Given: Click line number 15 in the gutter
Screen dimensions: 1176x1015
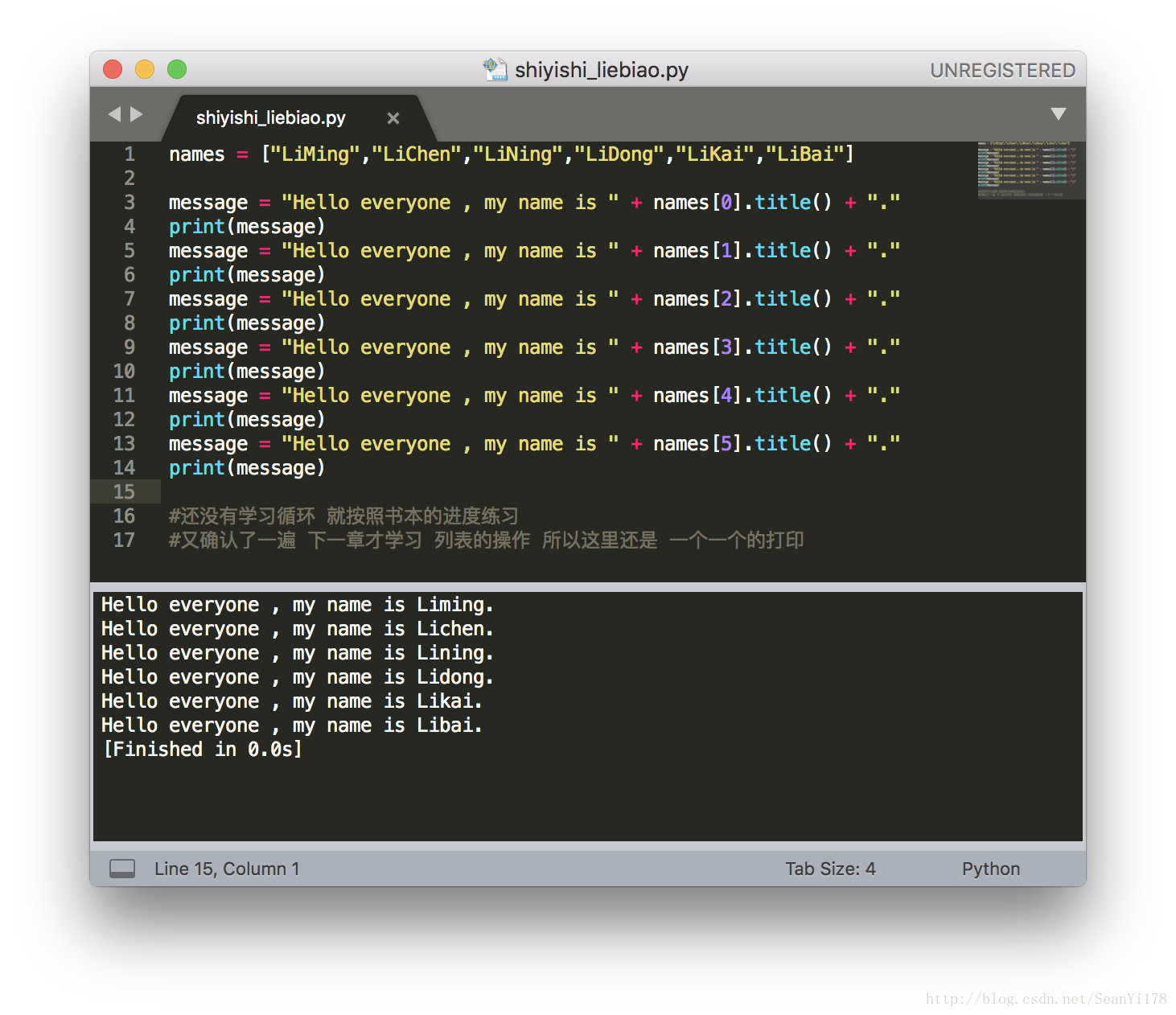Looking at the screenshot, I should coord(124,491).
